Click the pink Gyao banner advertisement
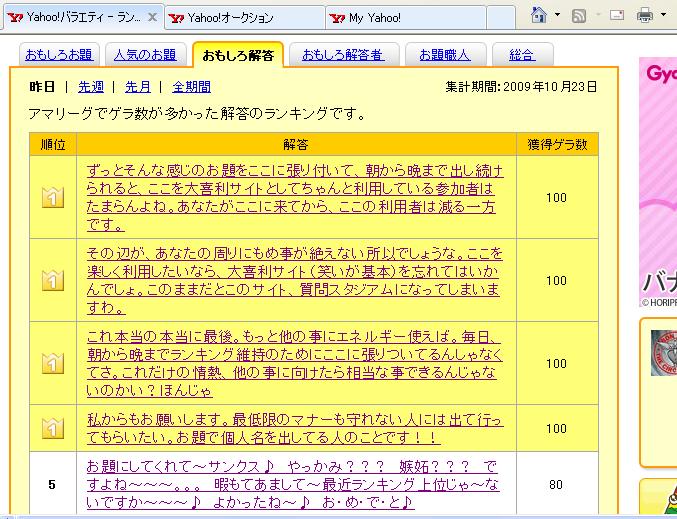677x519 pixels. pyautogui.click(x=658, y=181)
